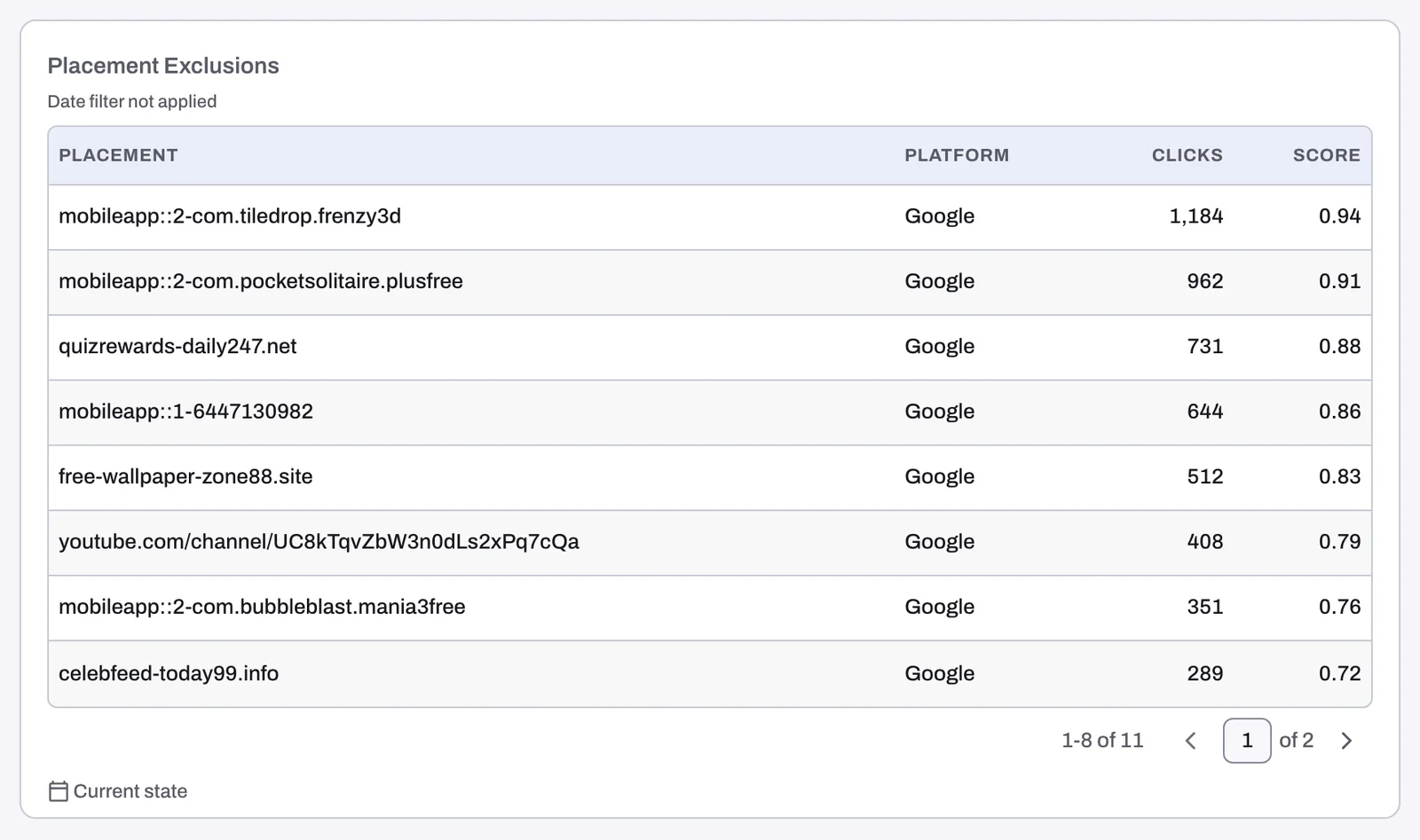Viewport: 1420px width, 840px height.
Task: Go to the previous page of placements
Action: [1191, 741]
